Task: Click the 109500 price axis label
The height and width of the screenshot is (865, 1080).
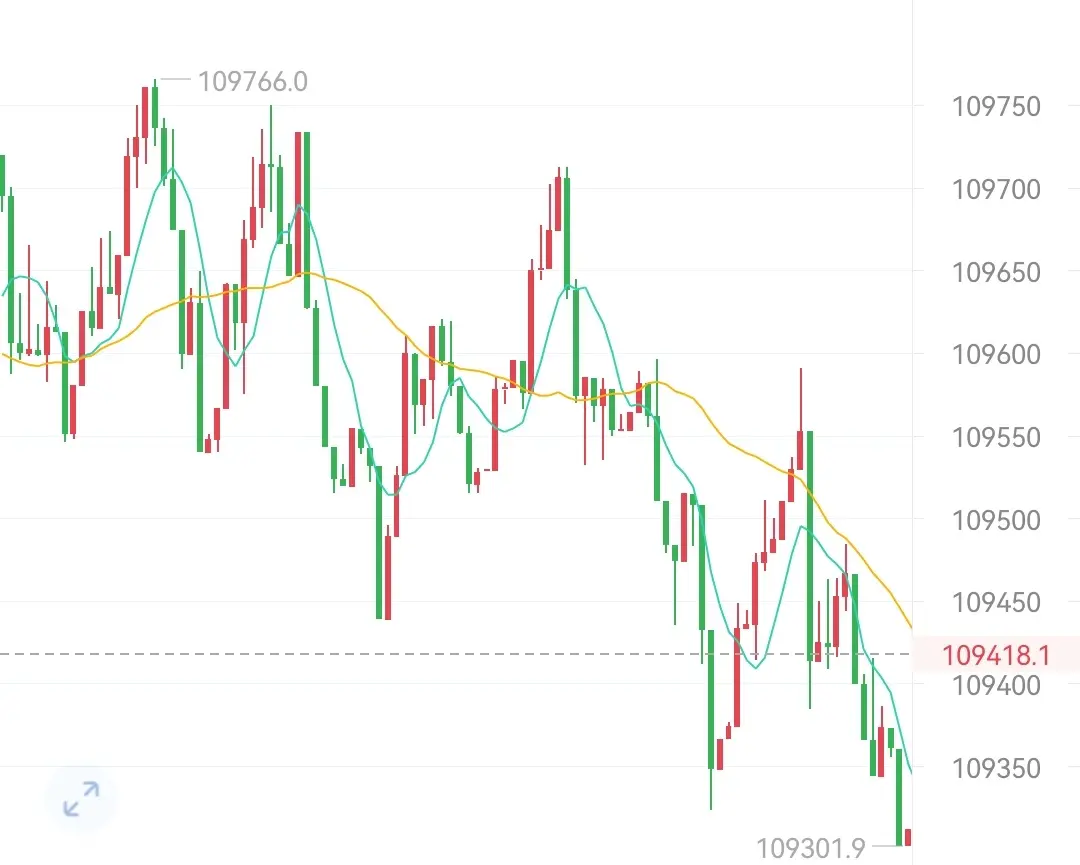Action: (x=995, y=520)
